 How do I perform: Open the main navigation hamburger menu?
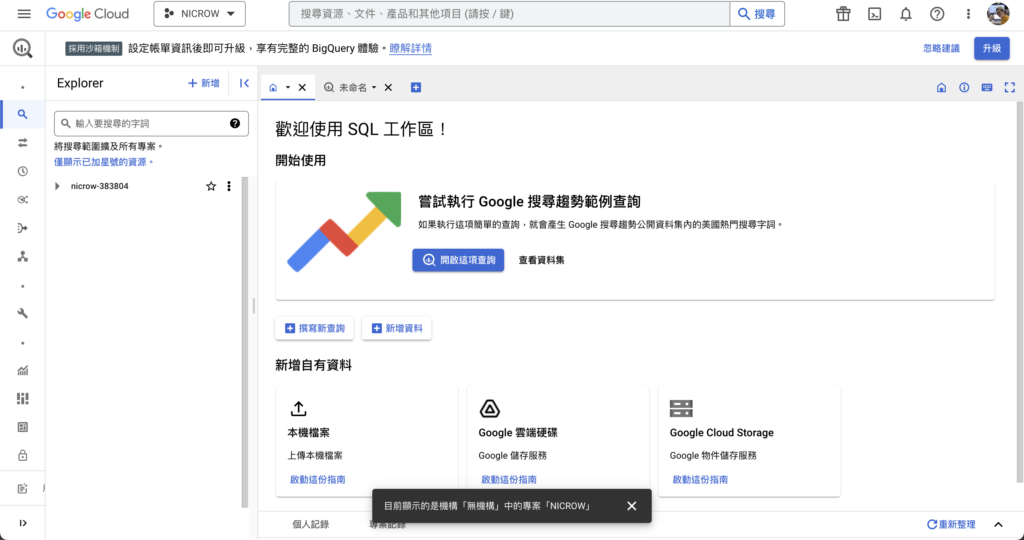24,14
